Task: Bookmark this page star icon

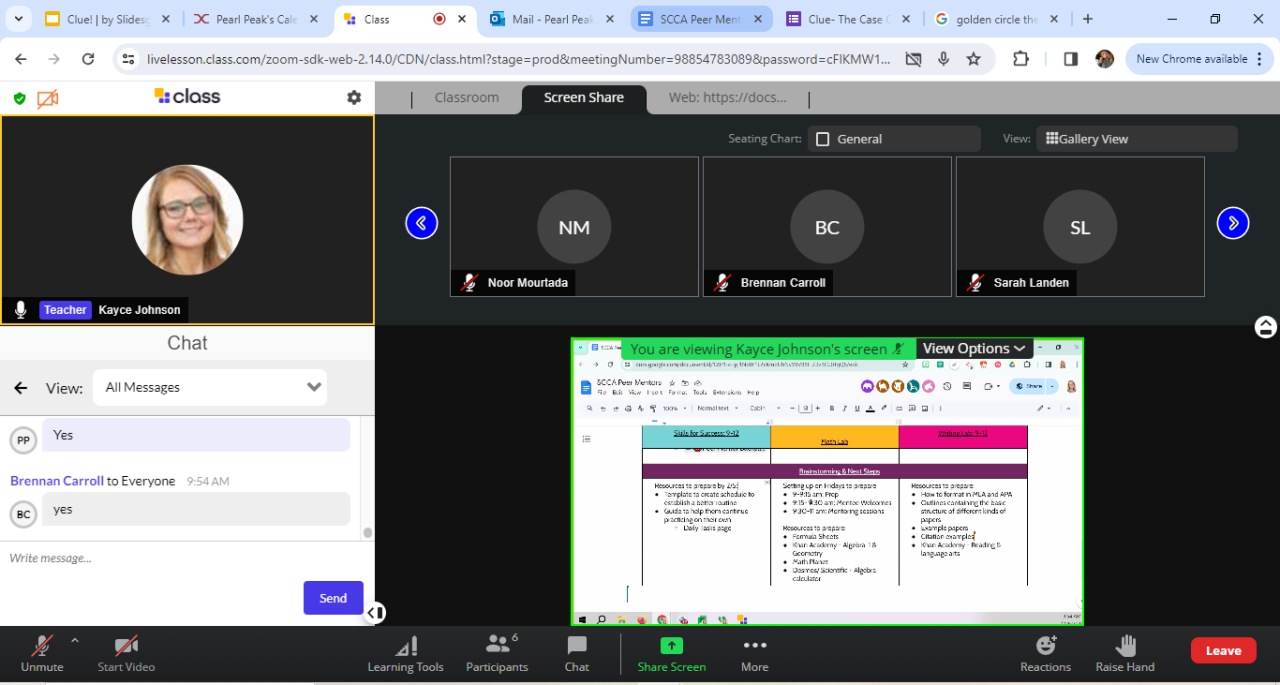Action: pos(973,59)
